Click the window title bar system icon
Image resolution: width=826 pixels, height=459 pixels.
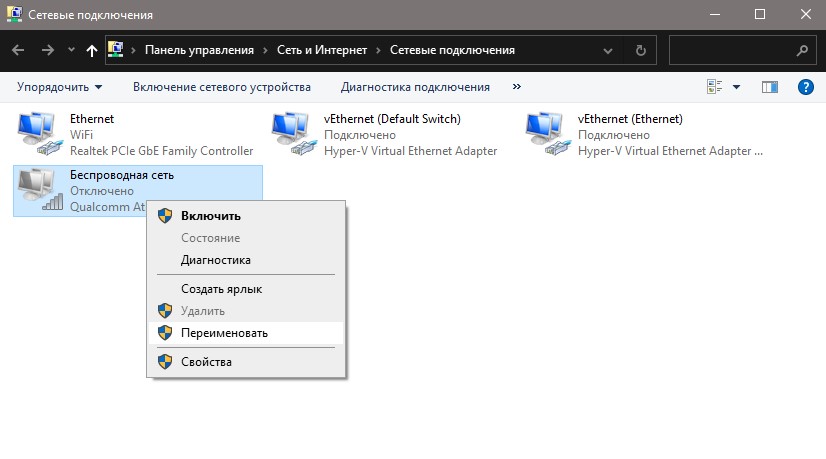point(14,14)
